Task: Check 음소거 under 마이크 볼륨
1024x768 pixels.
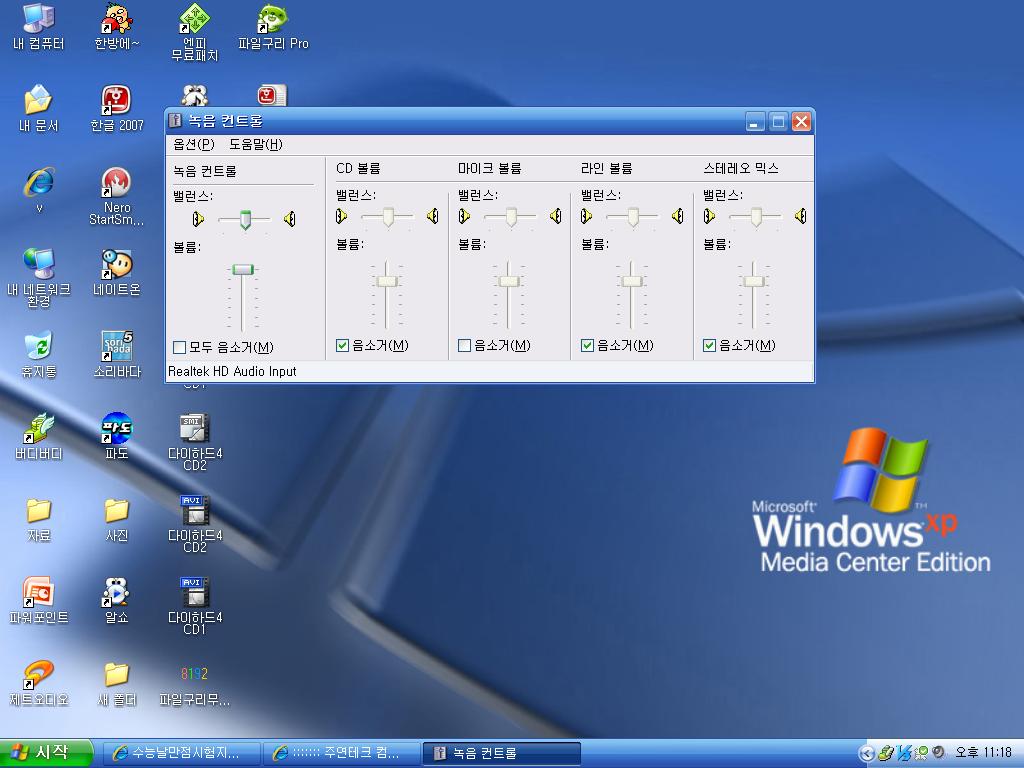Action: pyautogui.click(x=464, y=345)
